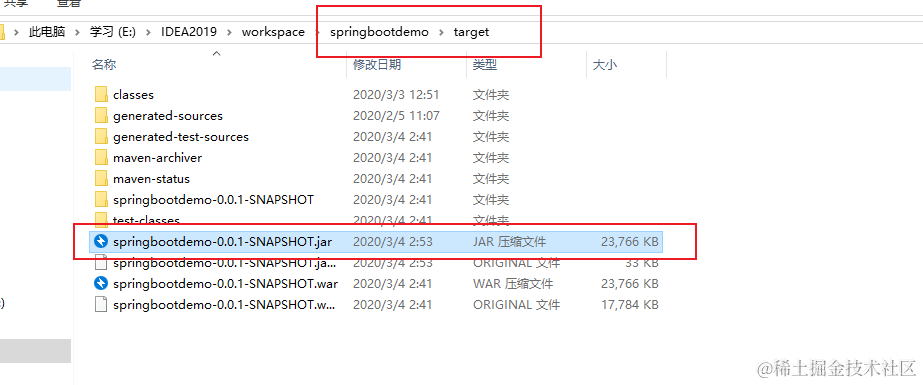Click the maven-status folder icon
The image size is (923, 385).
click(101, 178)
